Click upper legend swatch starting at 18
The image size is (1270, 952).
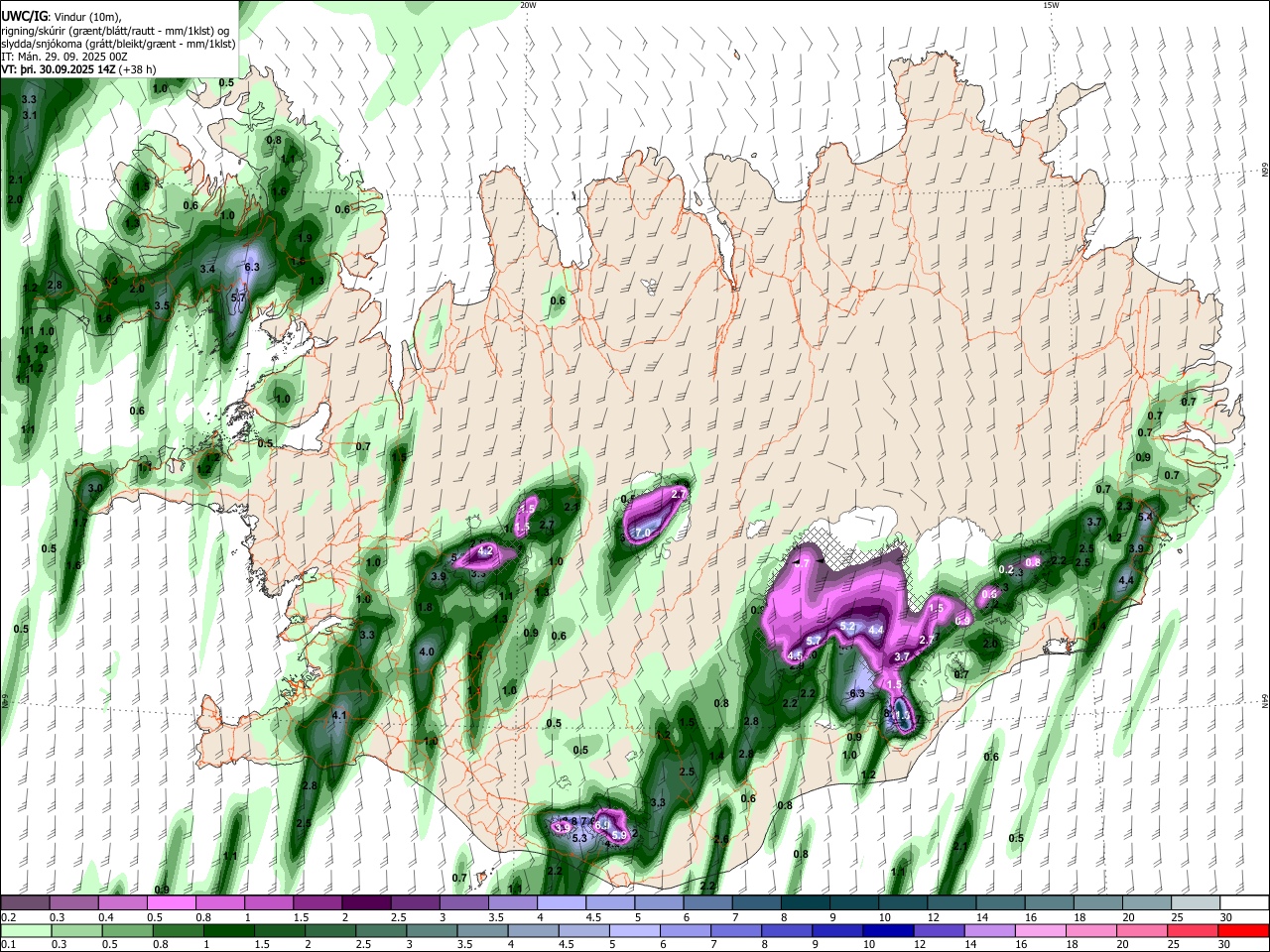tap(1097, 902)
